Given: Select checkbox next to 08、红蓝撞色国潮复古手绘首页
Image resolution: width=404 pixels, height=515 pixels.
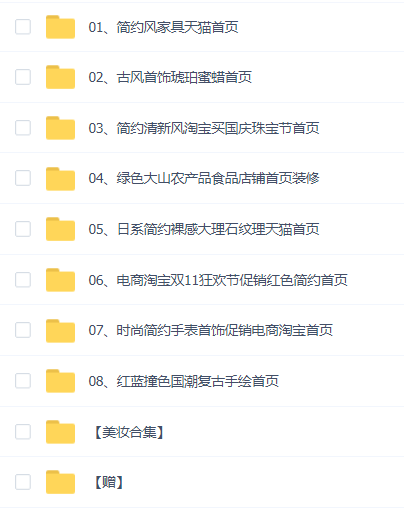Looking at the screenshot, I should pyautogui.click(x=23, y=381).
